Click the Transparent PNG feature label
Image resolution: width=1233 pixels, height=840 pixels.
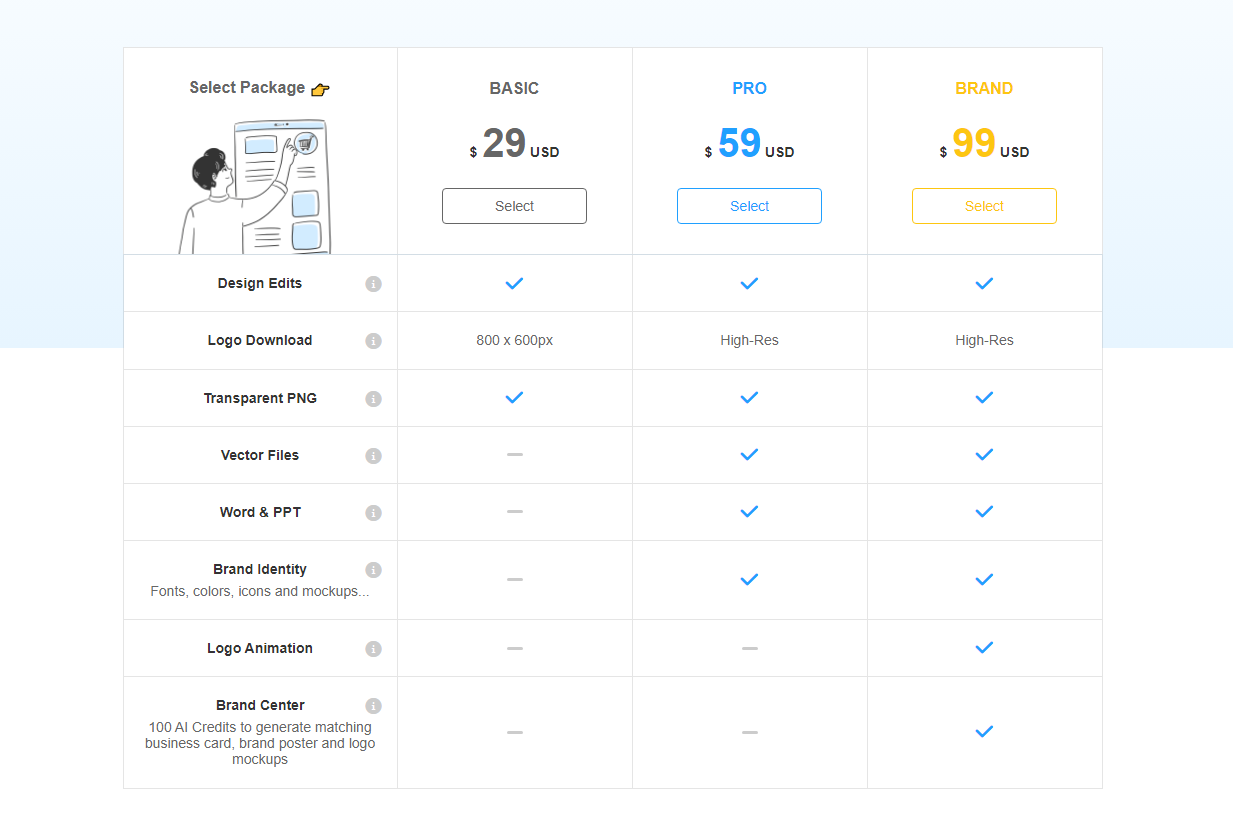(260, 398)
